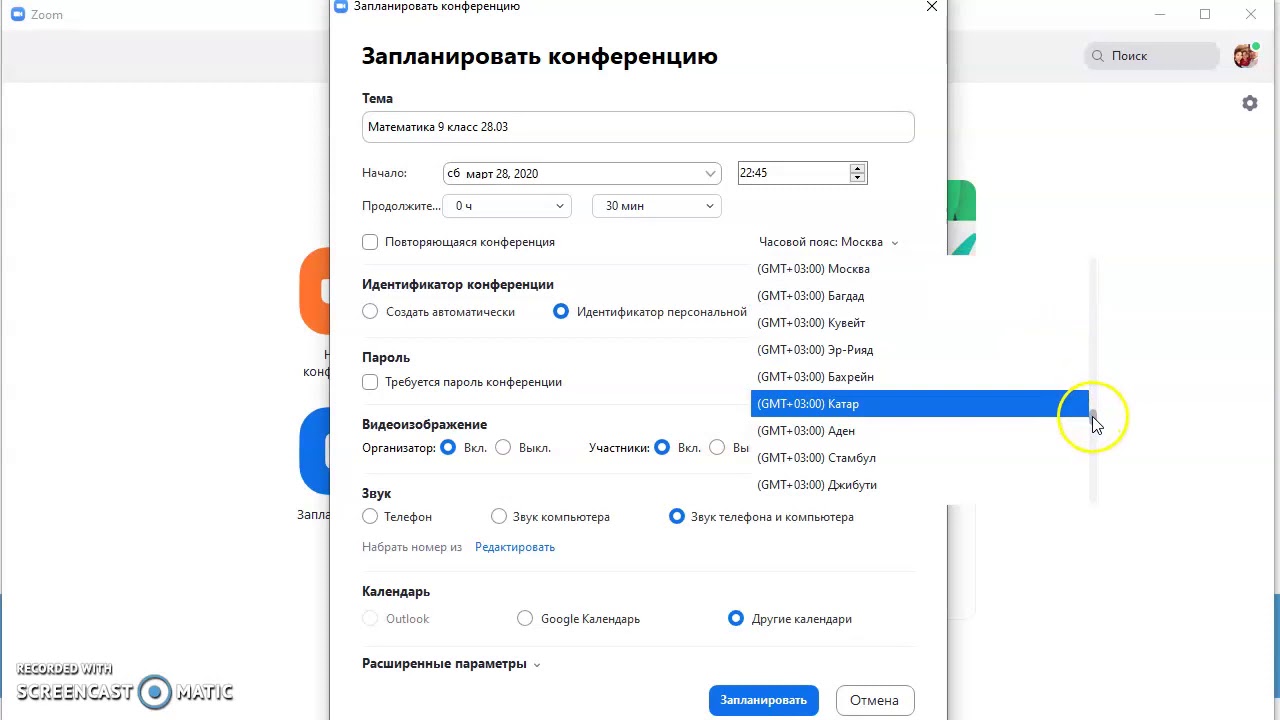Select Google Календарь radio button
Screen dimensions: 1280x720
click(525, 619)
